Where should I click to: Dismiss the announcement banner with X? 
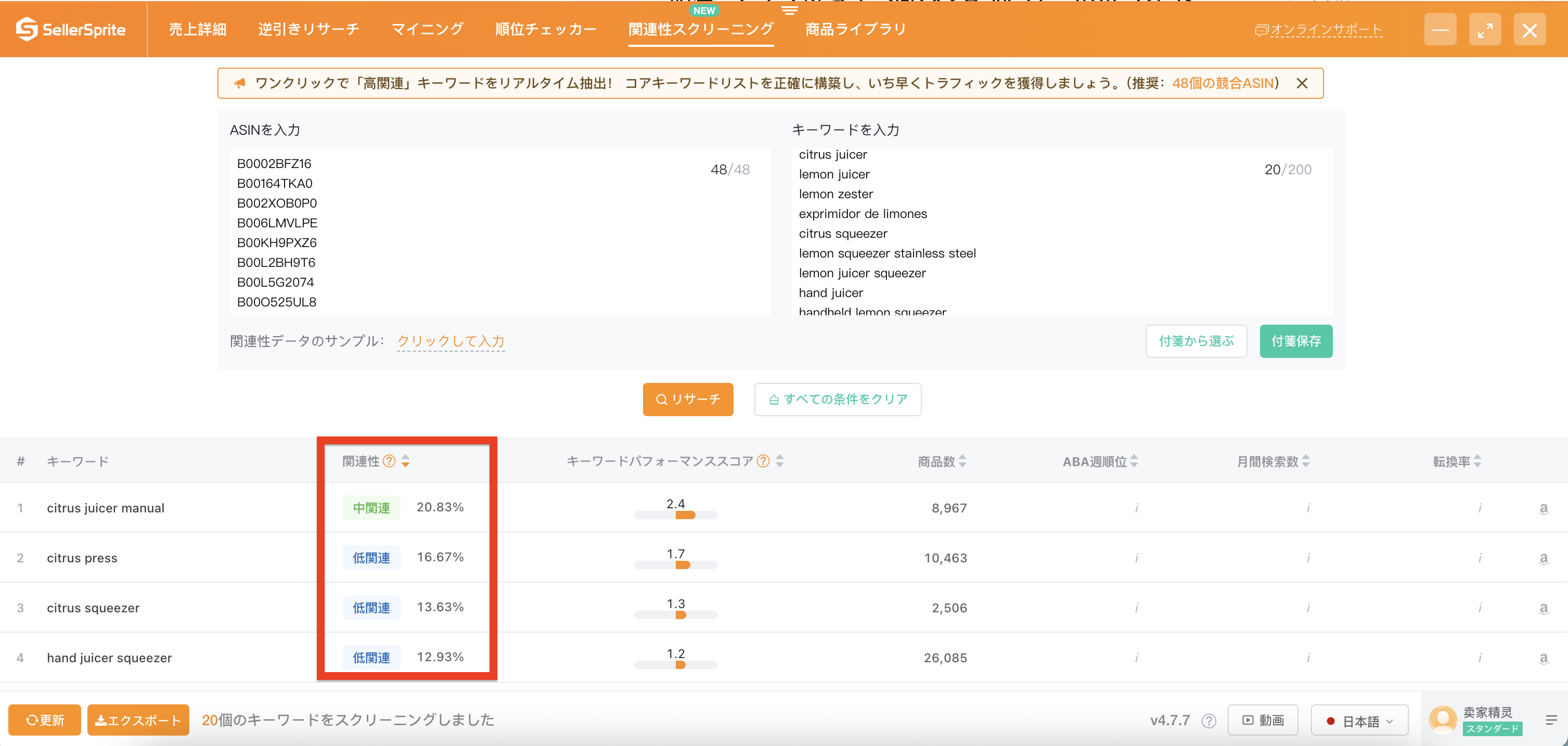[x=1302, y=83]
